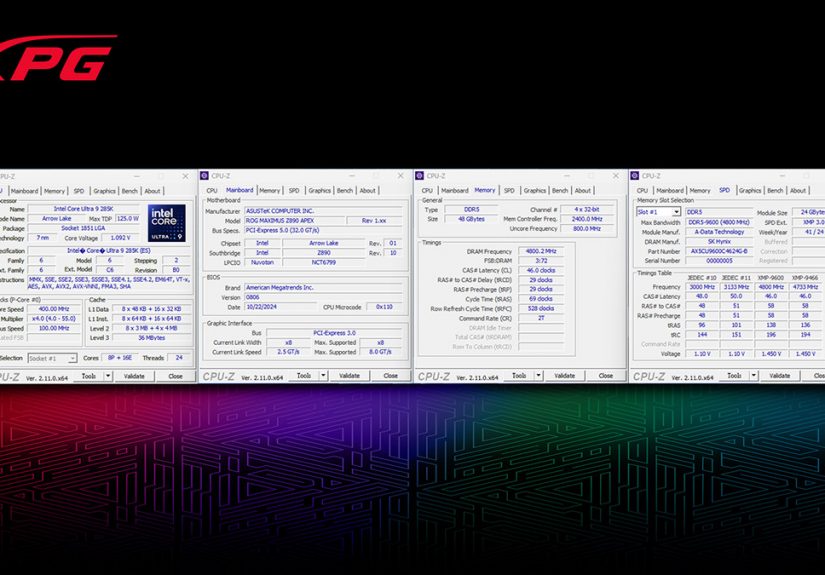This screenshot has width=825, height=575.
Task: Close the Memory window with the title bar X
Action: [x=616, y=176]
